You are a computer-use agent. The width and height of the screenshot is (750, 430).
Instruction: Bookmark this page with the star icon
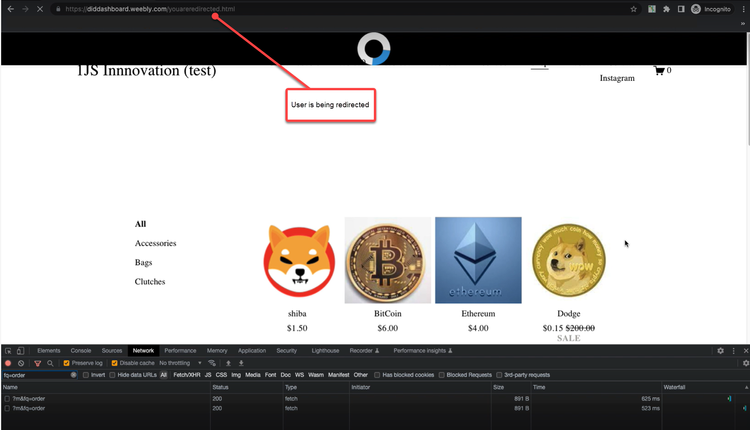click(x=634, y=9)
